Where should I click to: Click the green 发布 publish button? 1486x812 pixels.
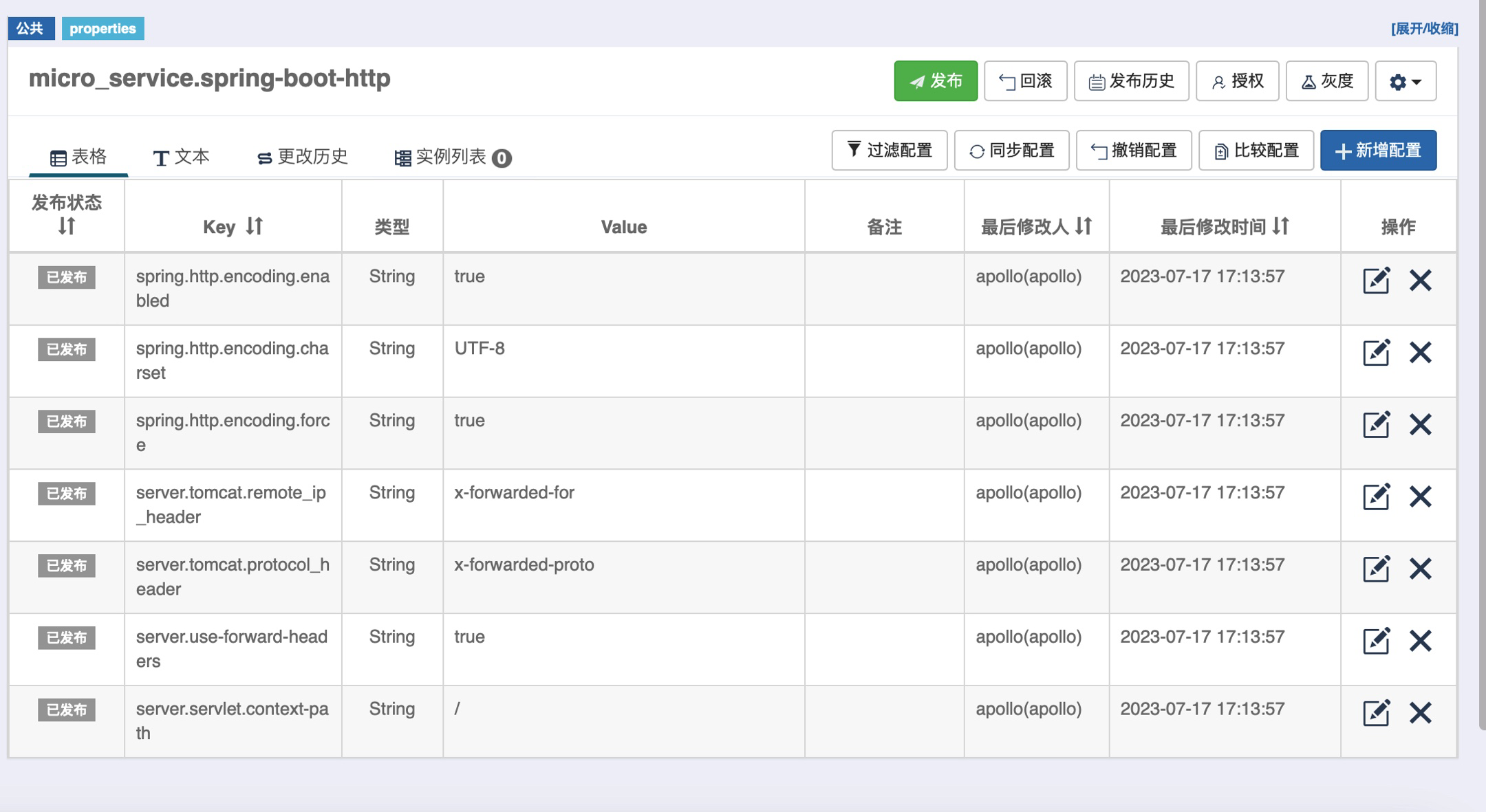click(x=936, y=81)
